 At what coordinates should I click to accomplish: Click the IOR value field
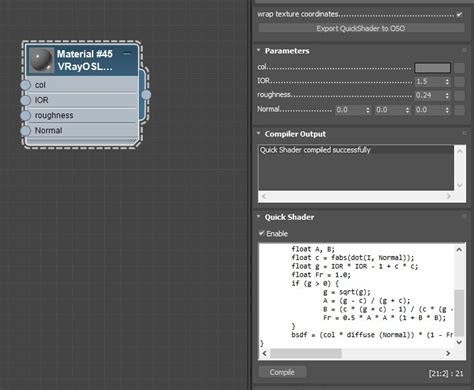[429, 82]
